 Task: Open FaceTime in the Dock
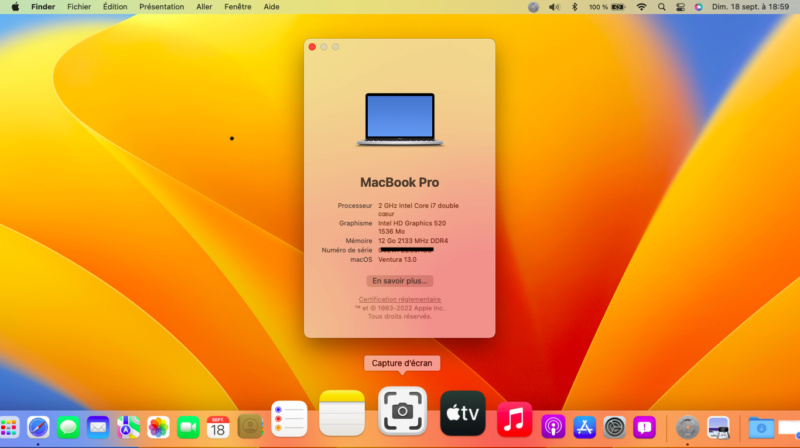tap(188, 427)
